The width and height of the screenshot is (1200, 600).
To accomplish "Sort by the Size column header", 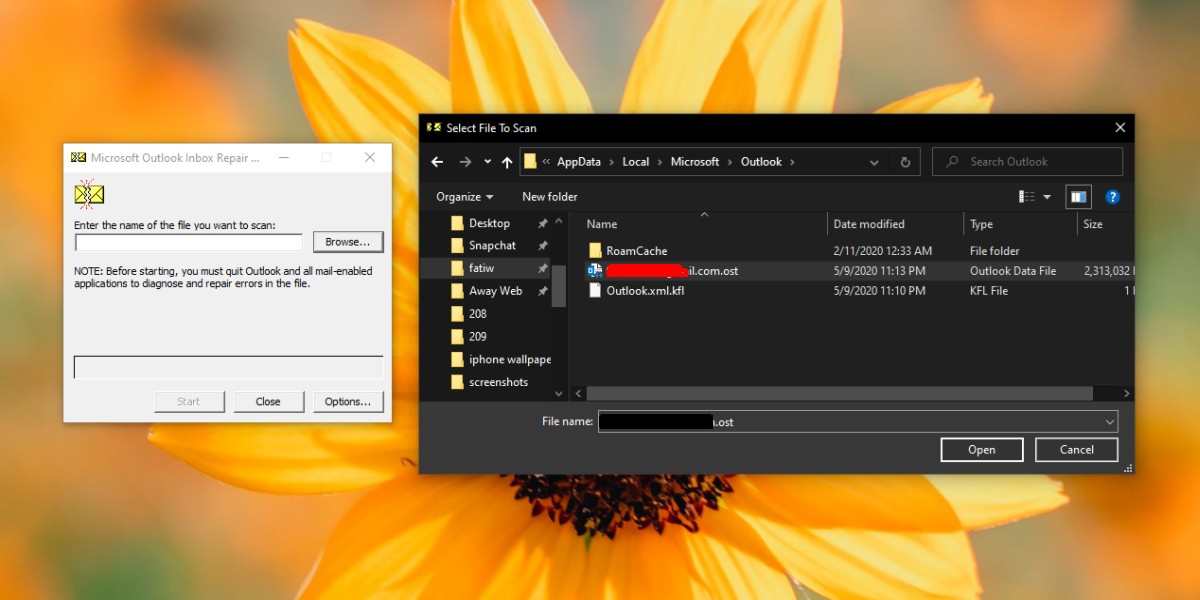I will tap(1093, 224).
